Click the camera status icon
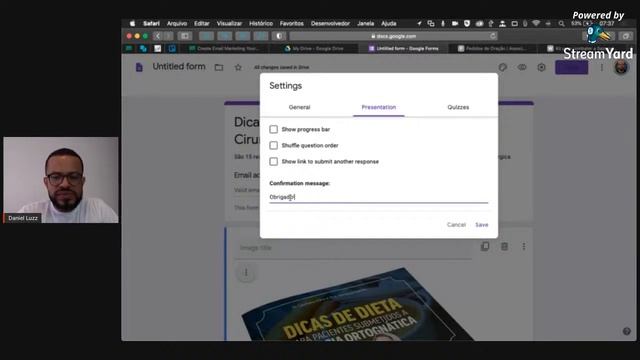 coord(455,24)
